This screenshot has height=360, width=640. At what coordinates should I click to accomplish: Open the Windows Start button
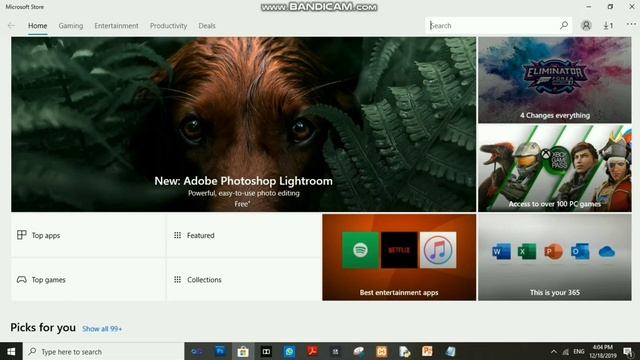coord(11,351)
